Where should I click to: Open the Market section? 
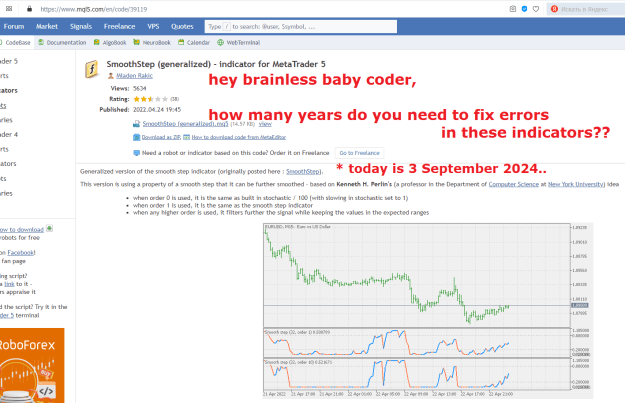(47, 26)
